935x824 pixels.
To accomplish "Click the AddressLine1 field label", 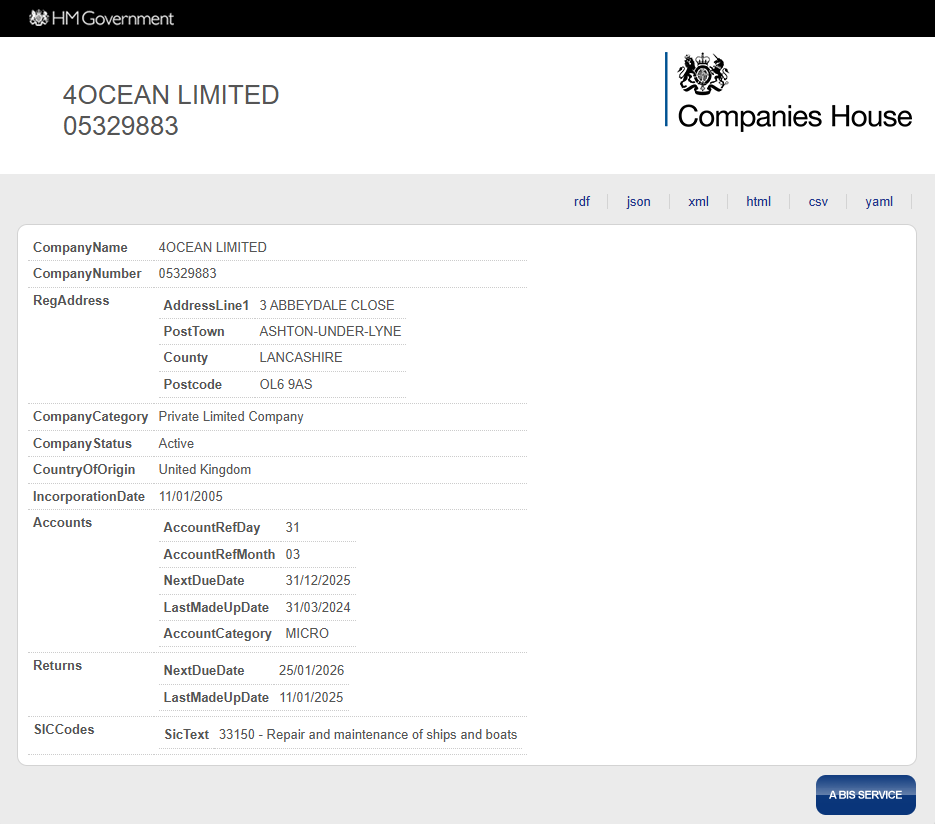I will (x=206, y=305).
